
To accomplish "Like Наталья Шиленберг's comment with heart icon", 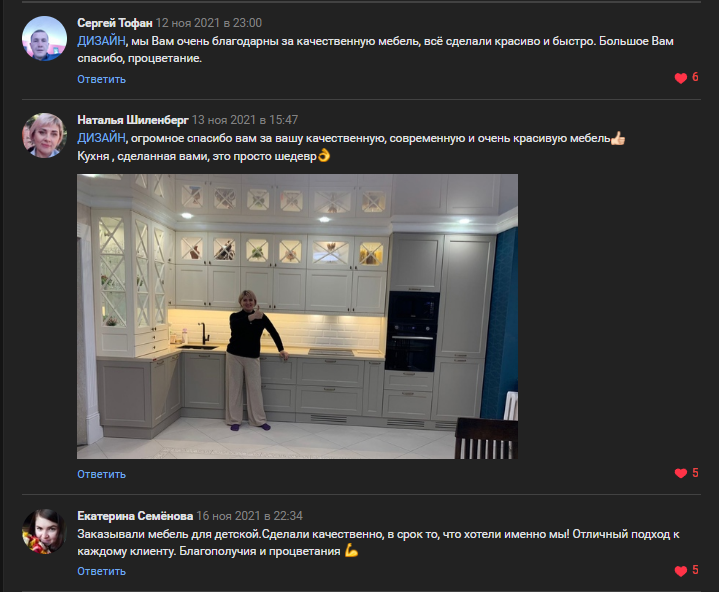I will (x=680, y=473).
